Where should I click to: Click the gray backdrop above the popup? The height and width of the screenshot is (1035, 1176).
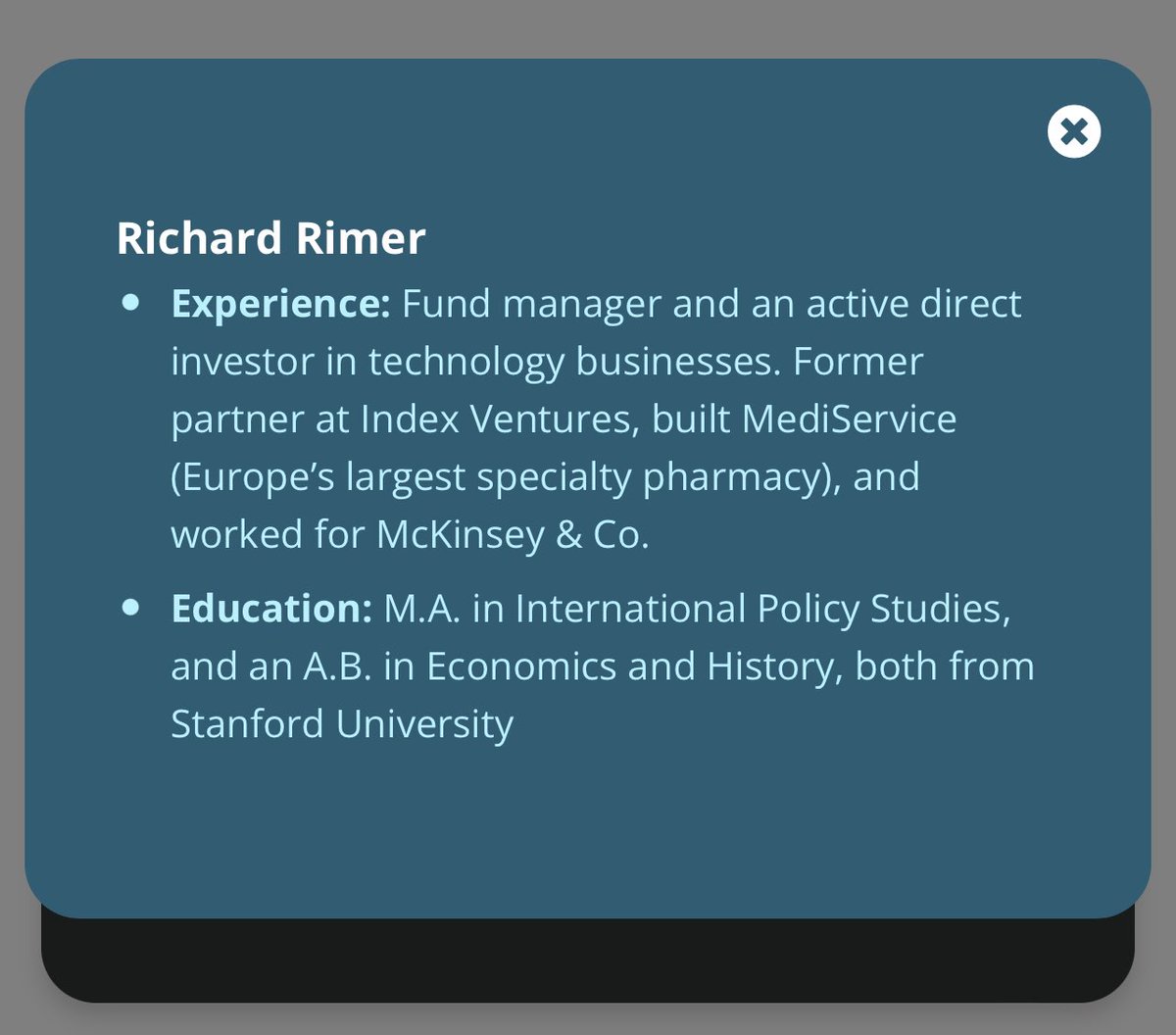[588, 27]
